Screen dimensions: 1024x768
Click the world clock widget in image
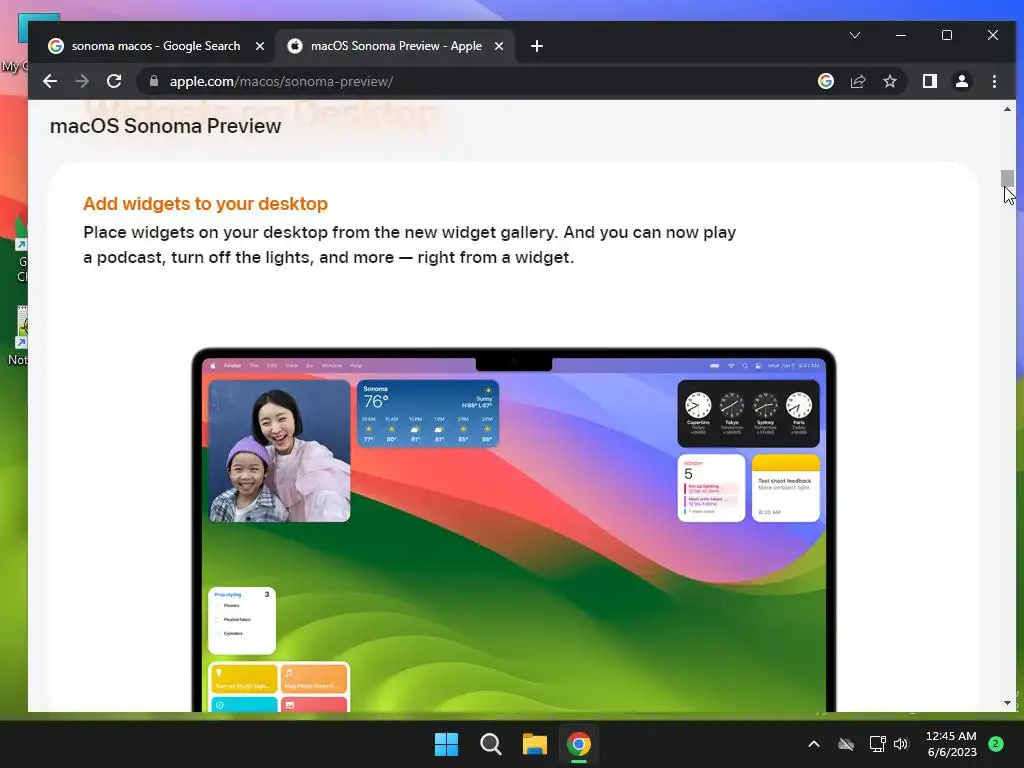(x=748, y=413)
